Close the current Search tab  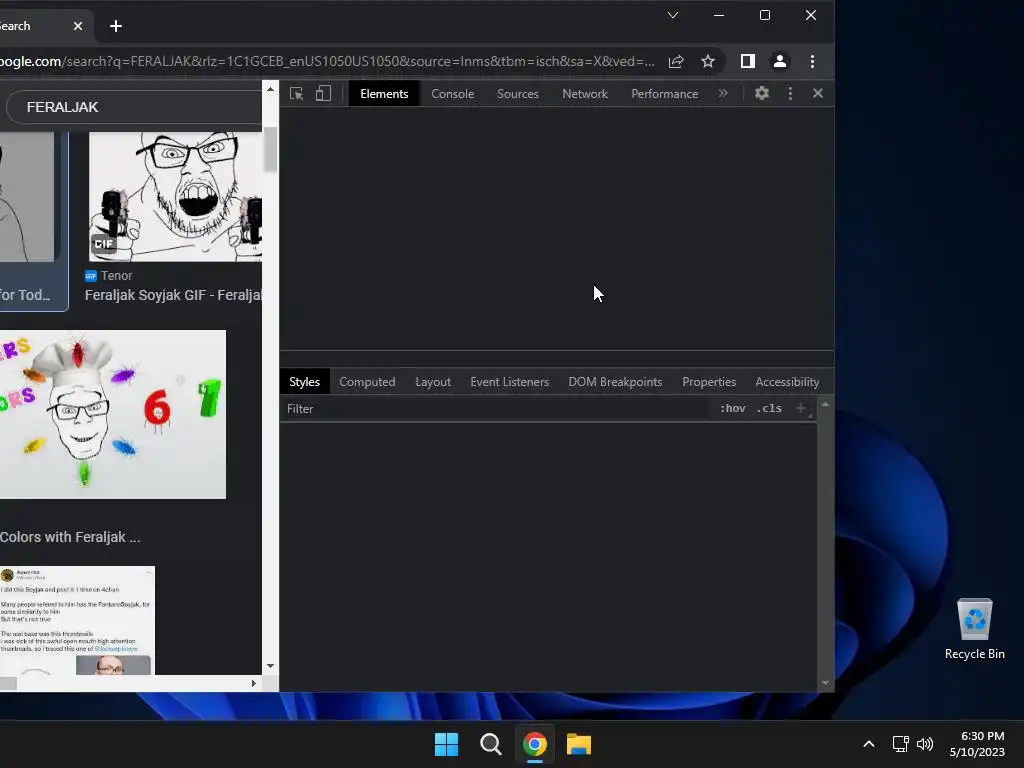pos(78,26)
